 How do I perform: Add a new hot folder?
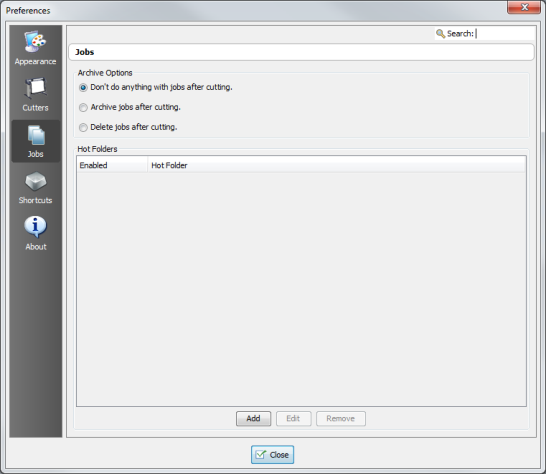[254, 418]
